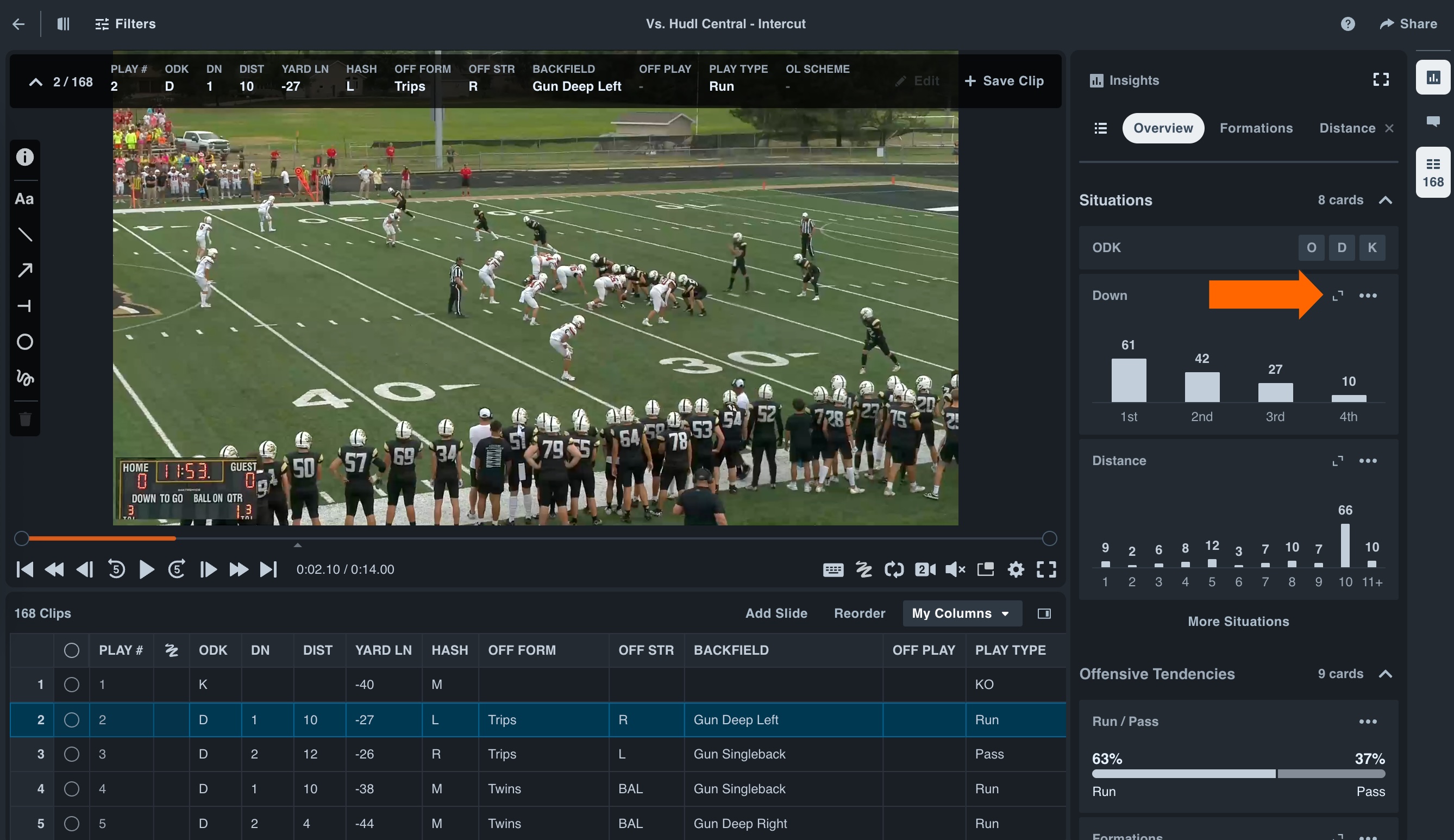
Task: Skip to the next clip
Action: (x=268, y=569)
